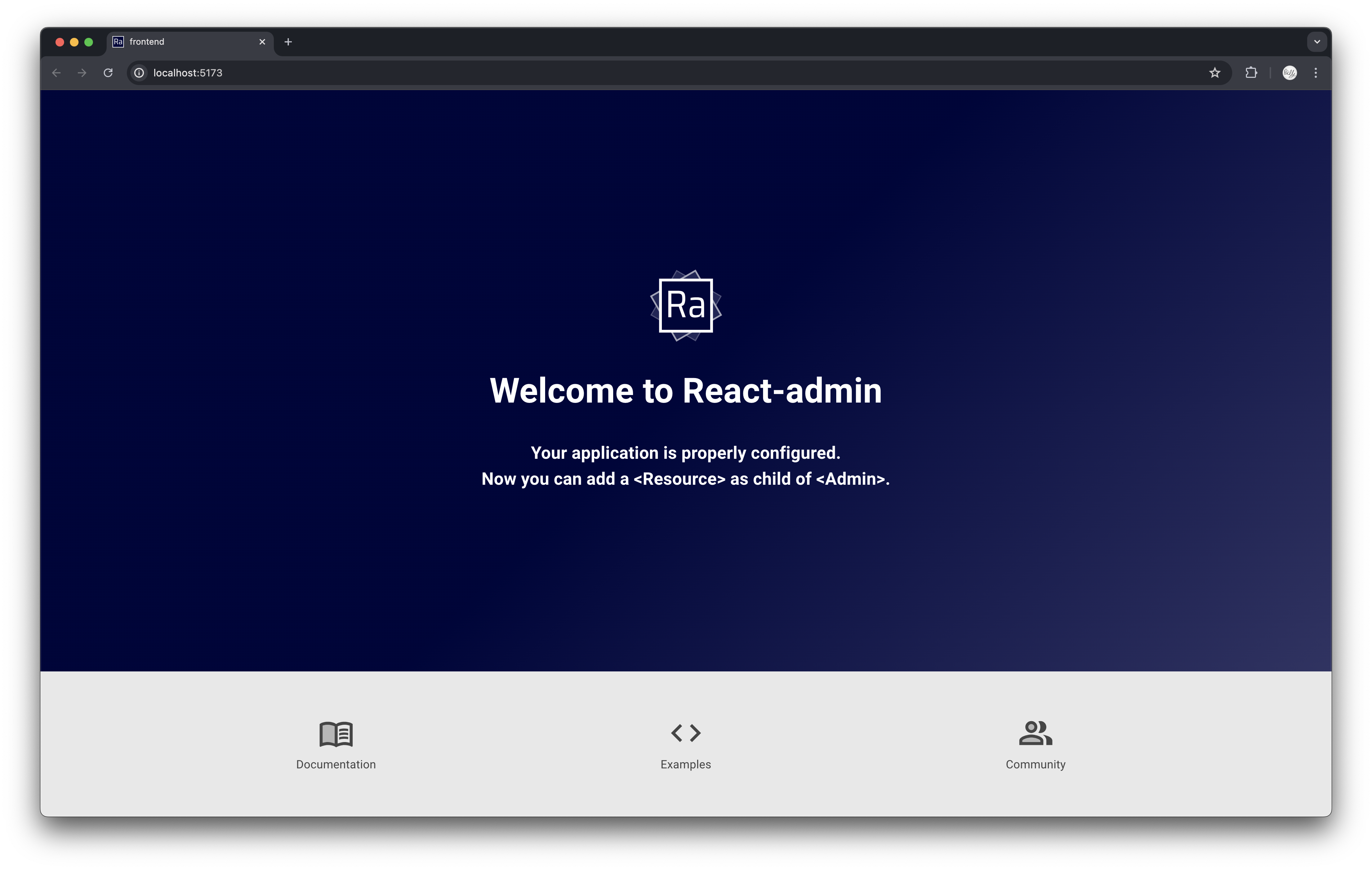This screenshot has width=1372, height=870.
Task: Expand the tab search dropdown arrow
Action: tap(1317, 41)
